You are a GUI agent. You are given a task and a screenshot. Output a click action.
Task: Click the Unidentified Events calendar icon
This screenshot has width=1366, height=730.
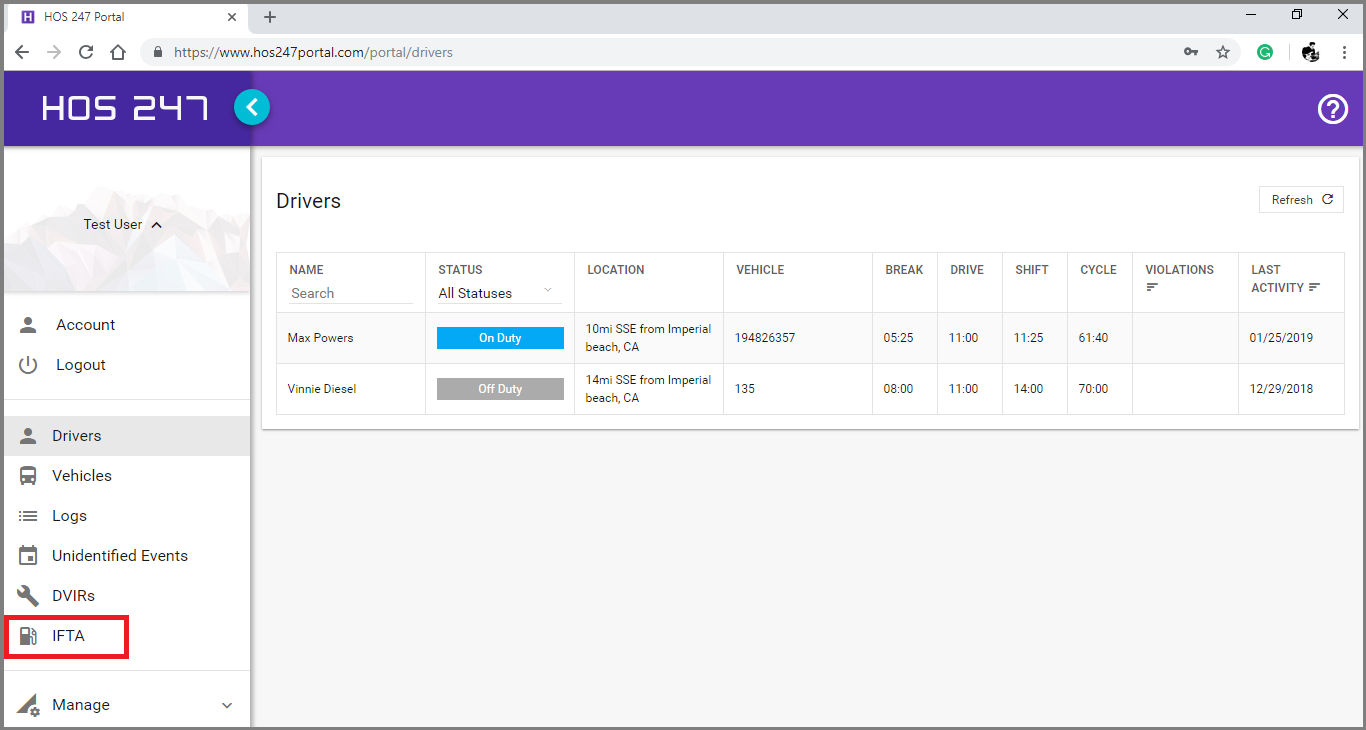coord(28,556)
